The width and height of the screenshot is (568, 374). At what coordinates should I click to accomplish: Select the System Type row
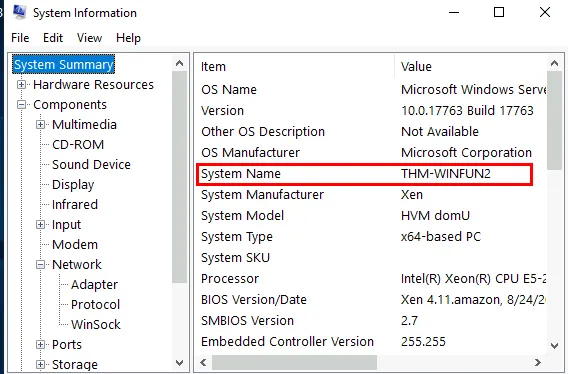(371, 237)
